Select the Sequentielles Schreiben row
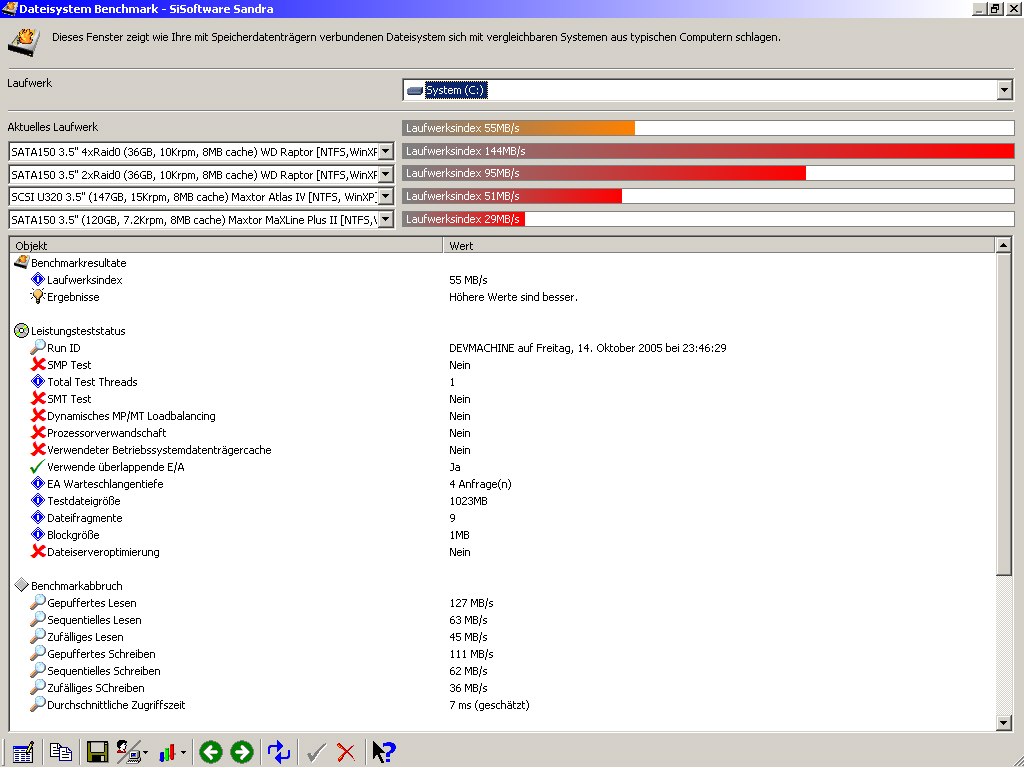The width and height of the screenshot is (1024, 768). [x=503, y=670]
